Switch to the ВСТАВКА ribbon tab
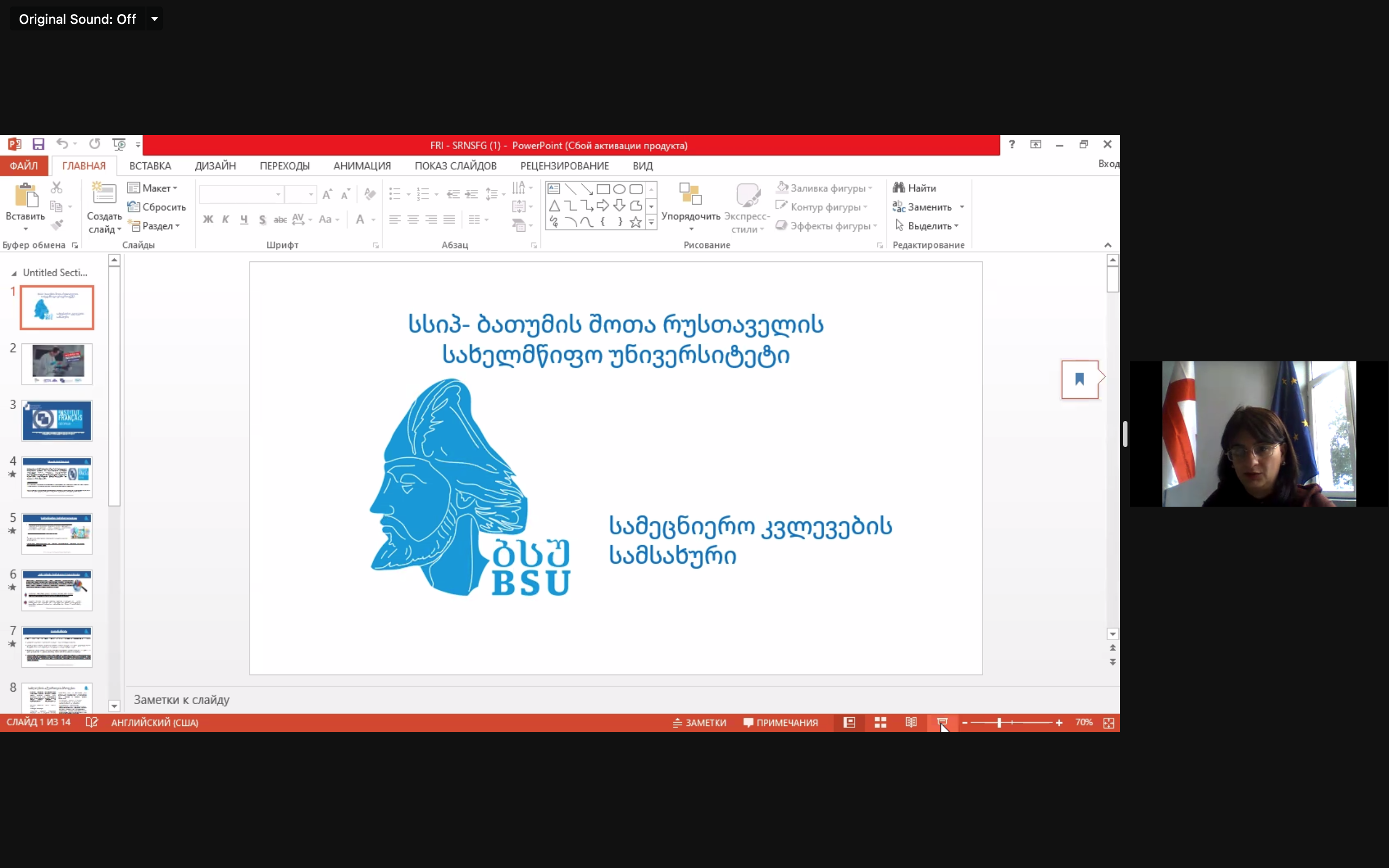This screenshot has width=1389, height=868. (149, 166)
